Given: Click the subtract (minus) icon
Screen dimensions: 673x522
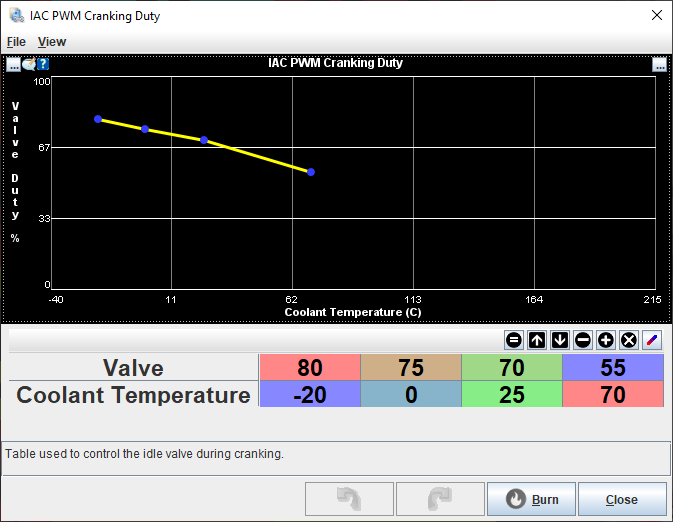Looking at the screenshot, I should [x=582, y=340].
